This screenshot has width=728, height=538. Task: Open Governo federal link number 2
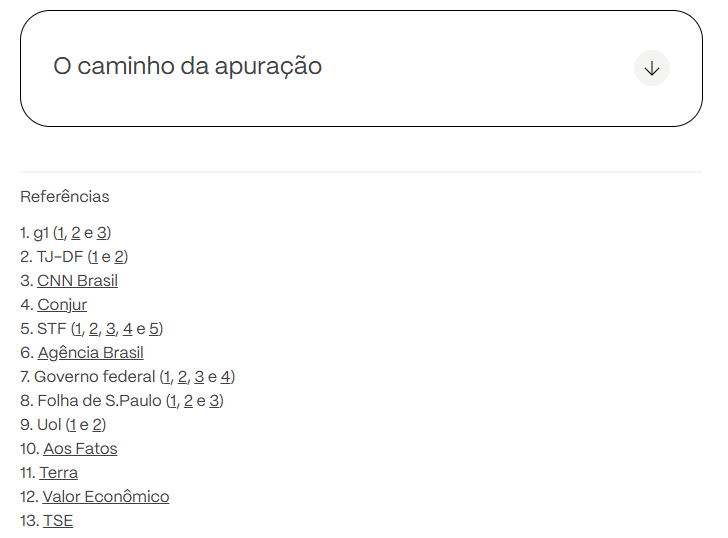pyautogui.click(x=182, y=376)
